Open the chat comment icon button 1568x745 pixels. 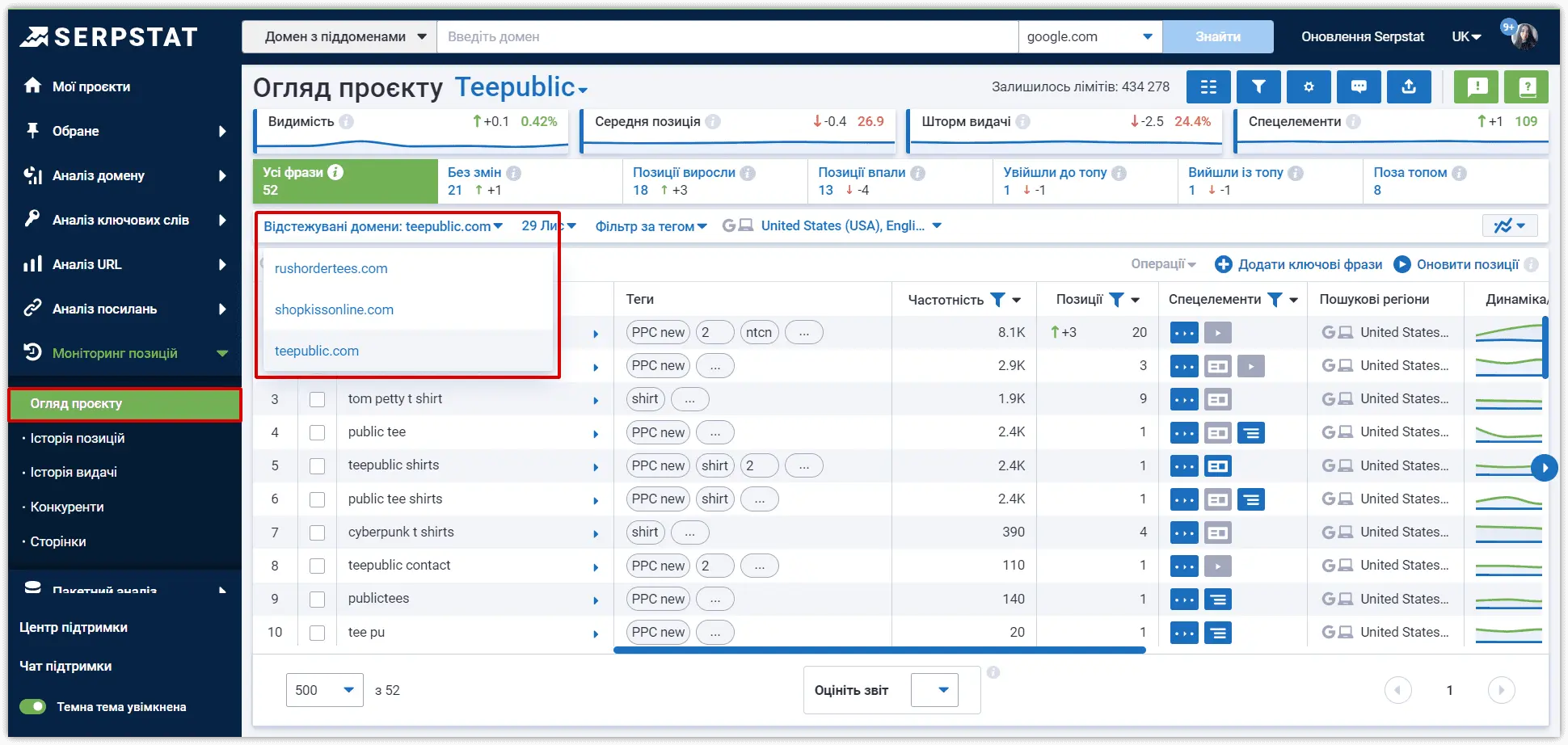coord(1359,86)
